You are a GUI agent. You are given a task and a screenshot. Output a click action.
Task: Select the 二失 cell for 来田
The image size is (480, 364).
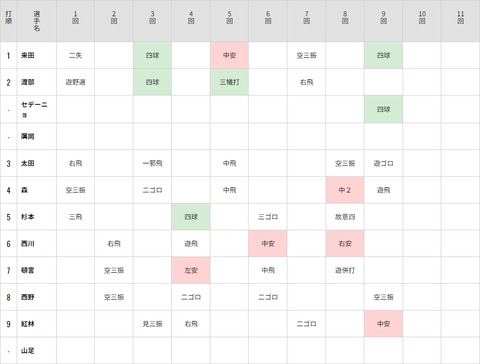[x=75, y=55]
